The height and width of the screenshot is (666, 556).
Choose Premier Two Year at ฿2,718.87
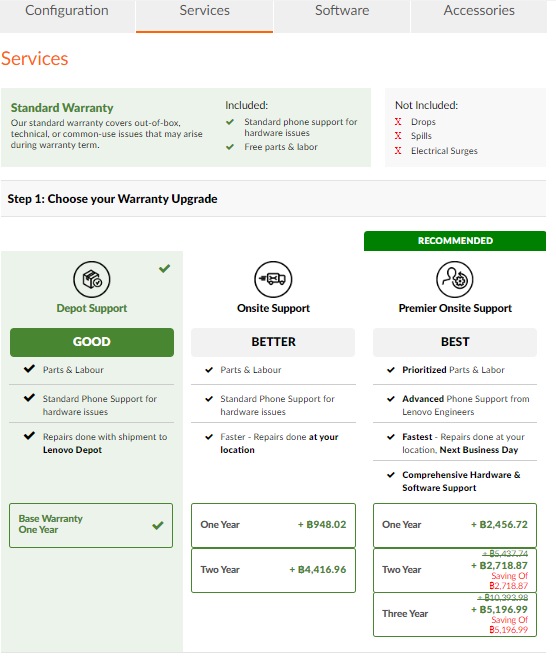coord(455,570)
